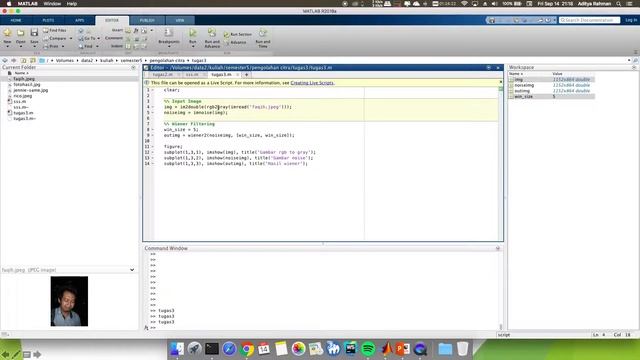Switch to the tugas2.m editor tab
640x360 pixels.
tap(162, 75)
